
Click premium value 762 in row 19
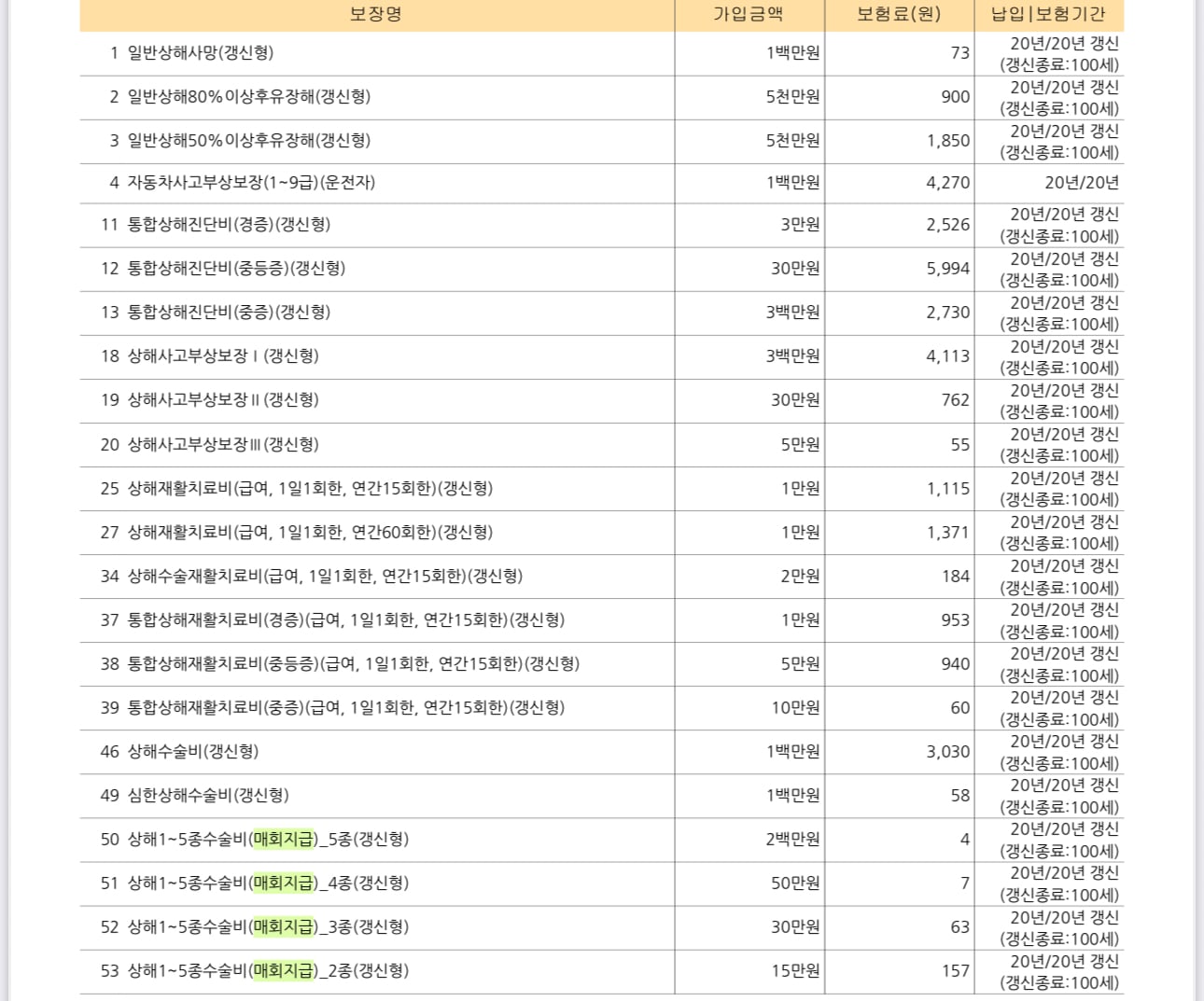pyautogui.click(x=956, y=400)
